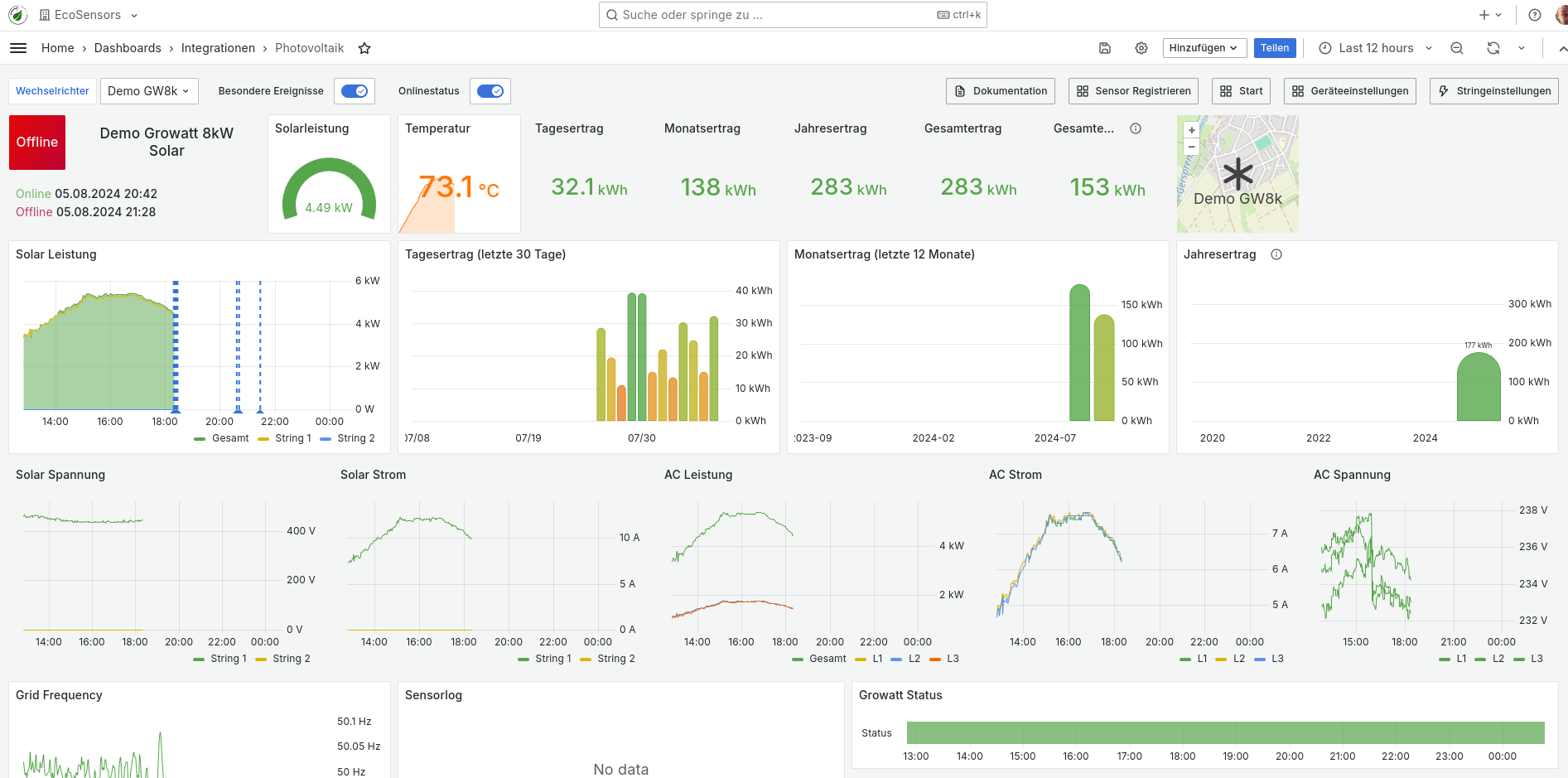The height and width of the screenshot is (778, 1568).
Task: Open the Demo GW8k inverter dropdown
Action: click(149, 91)
